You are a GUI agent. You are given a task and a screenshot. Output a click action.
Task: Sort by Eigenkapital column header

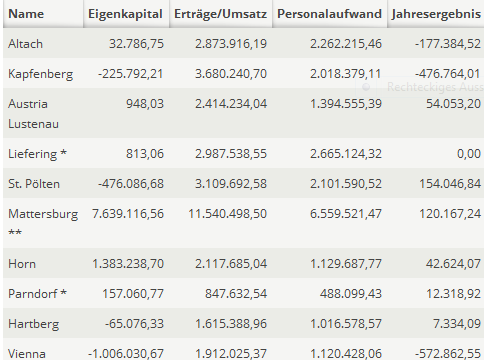tap(126, 14)
